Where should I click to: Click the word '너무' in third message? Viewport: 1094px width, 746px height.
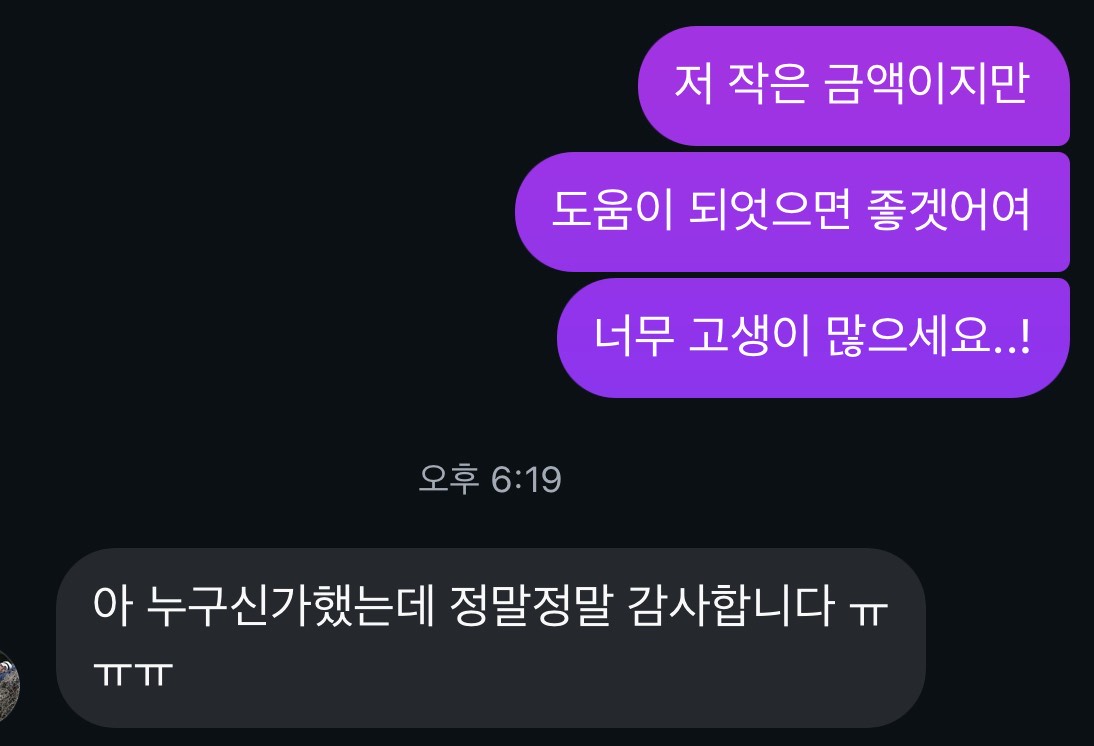[x=633, y=336]
